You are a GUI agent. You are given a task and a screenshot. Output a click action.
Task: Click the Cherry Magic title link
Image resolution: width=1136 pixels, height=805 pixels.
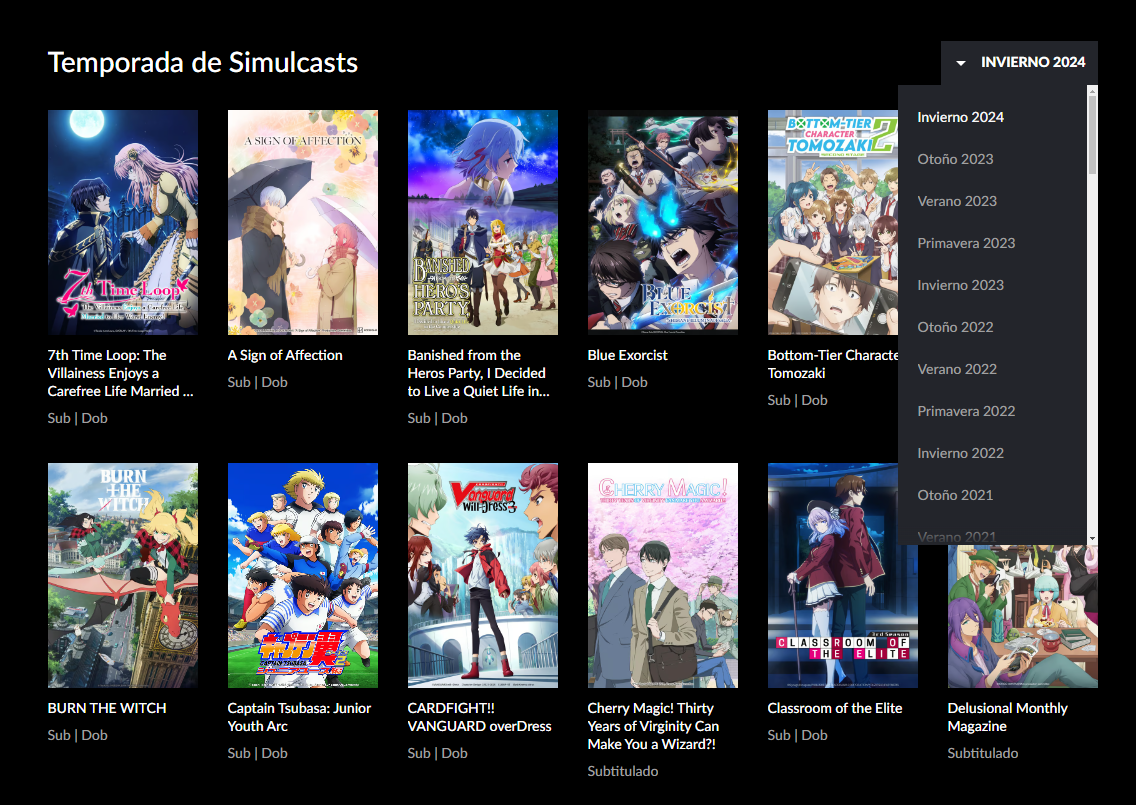pyautogui.click(x=653, y=726)
